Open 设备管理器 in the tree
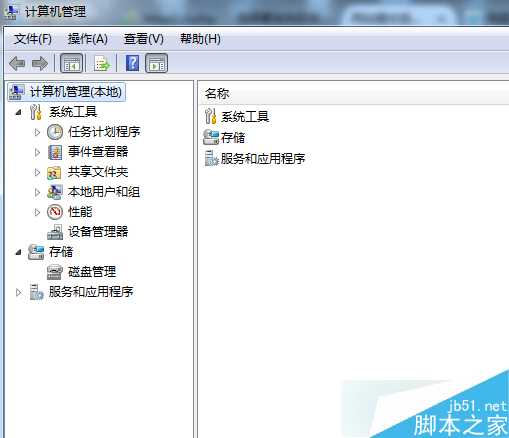This screenshot has height=438, width=509. (98, 232)
